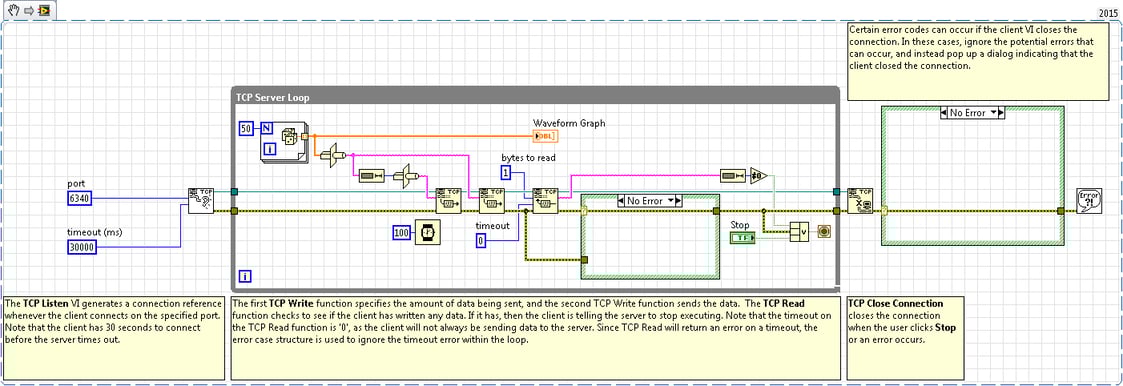Image resolution: width=1123 pixels, height=386 pixels.
Task: Click the Waveform Graph DBL terminal
Action: (545, 136)
